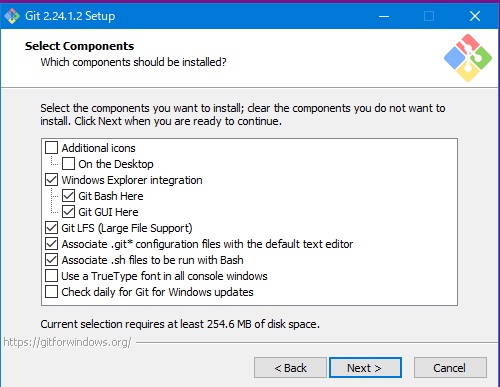The height and width of the screenshot is (387, 500).
Task: Uncheck the Git GUI Here option
Action: click(68, 212)
